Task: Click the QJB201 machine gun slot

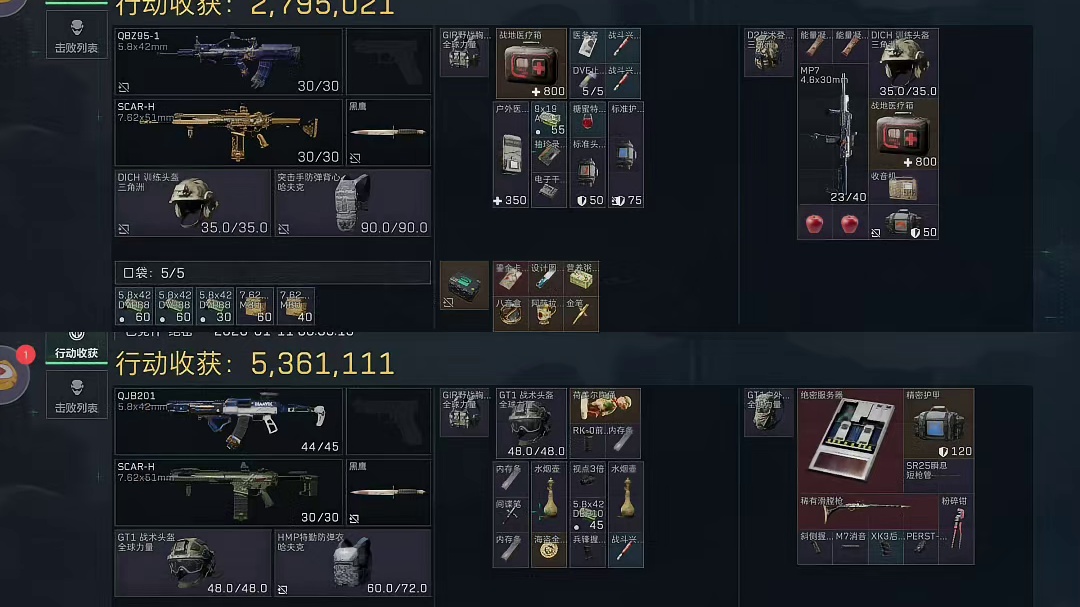Action: [229, 422]
